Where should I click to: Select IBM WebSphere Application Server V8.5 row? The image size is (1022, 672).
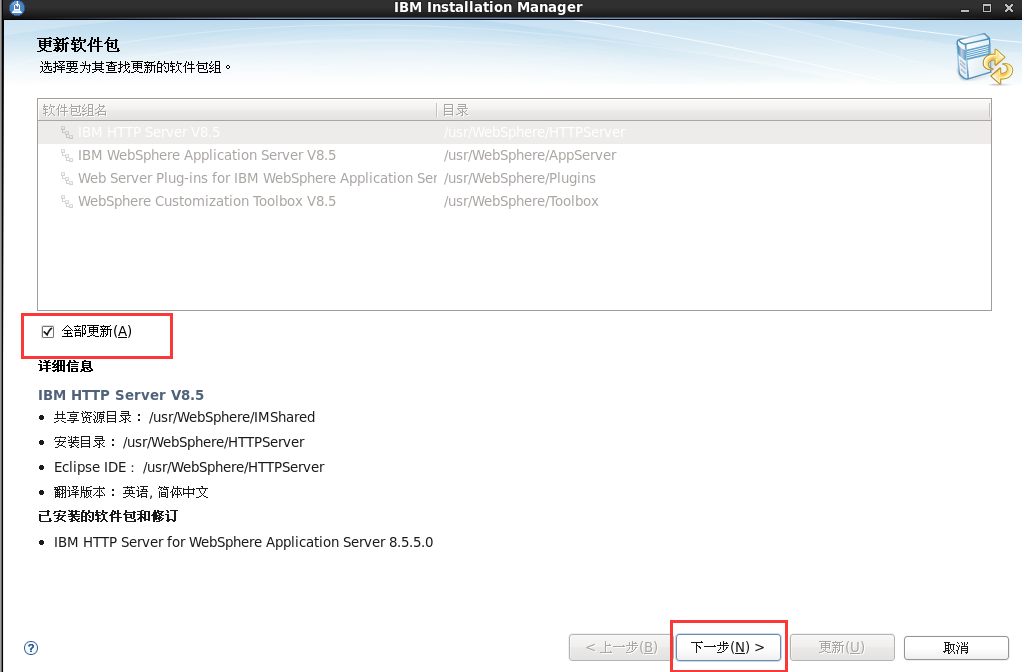[x=514, y=155]
